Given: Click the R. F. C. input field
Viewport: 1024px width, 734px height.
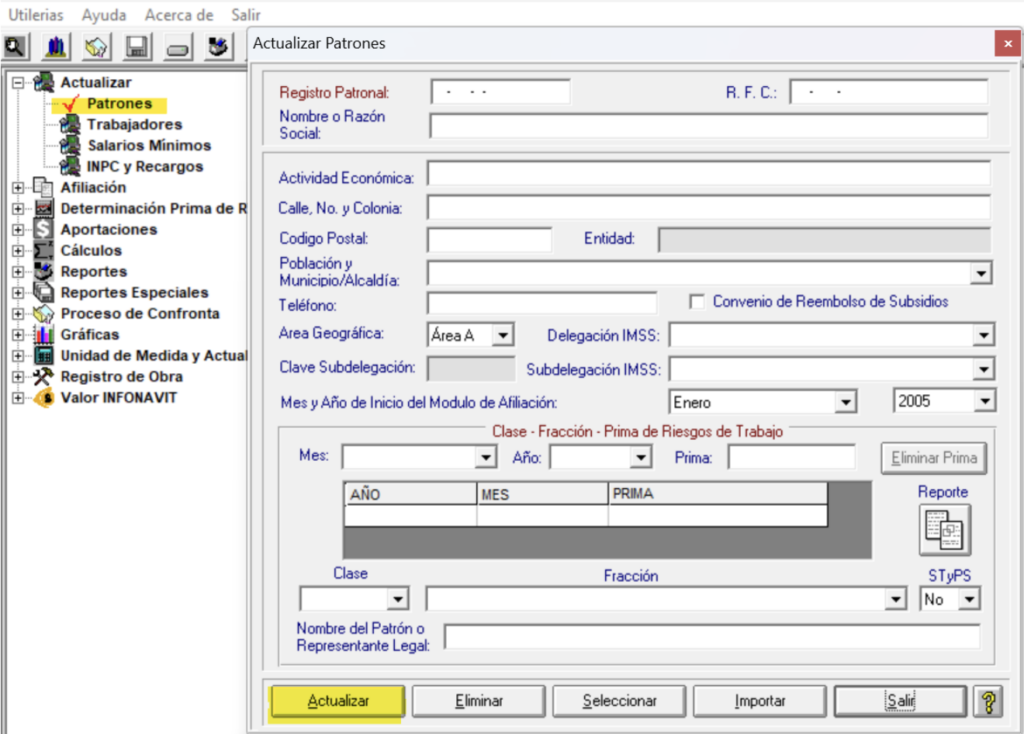Looking at the screenshot, I should click(889, 92).
